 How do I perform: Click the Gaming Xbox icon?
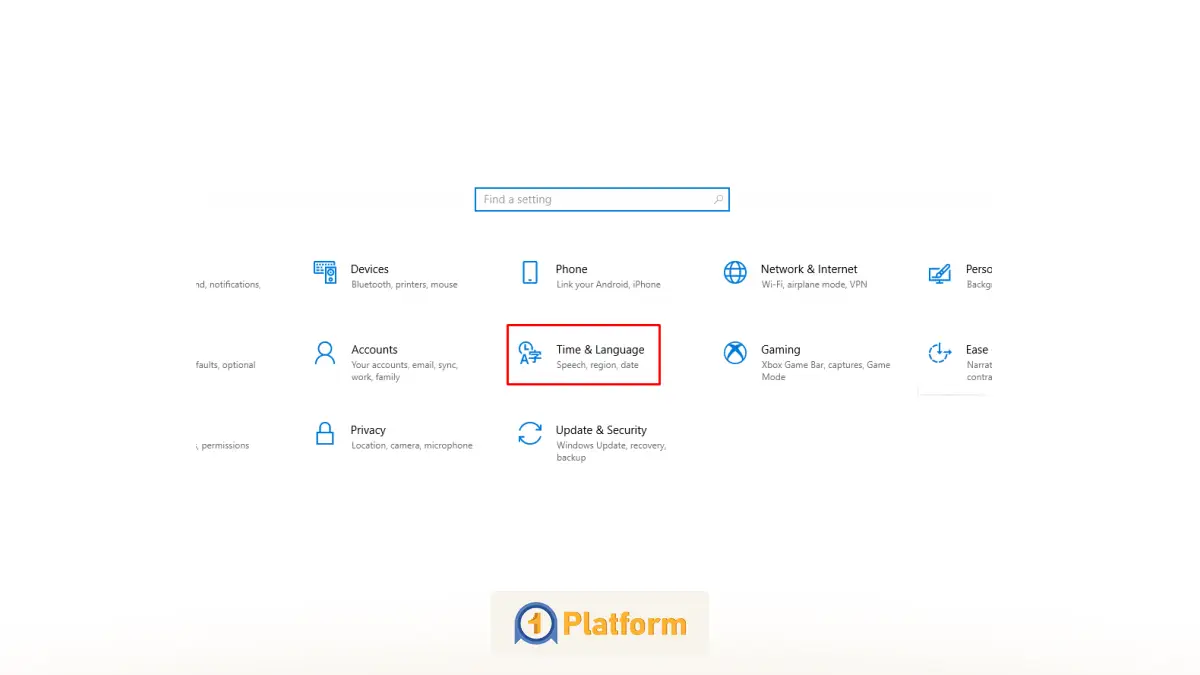click(735, 353)
